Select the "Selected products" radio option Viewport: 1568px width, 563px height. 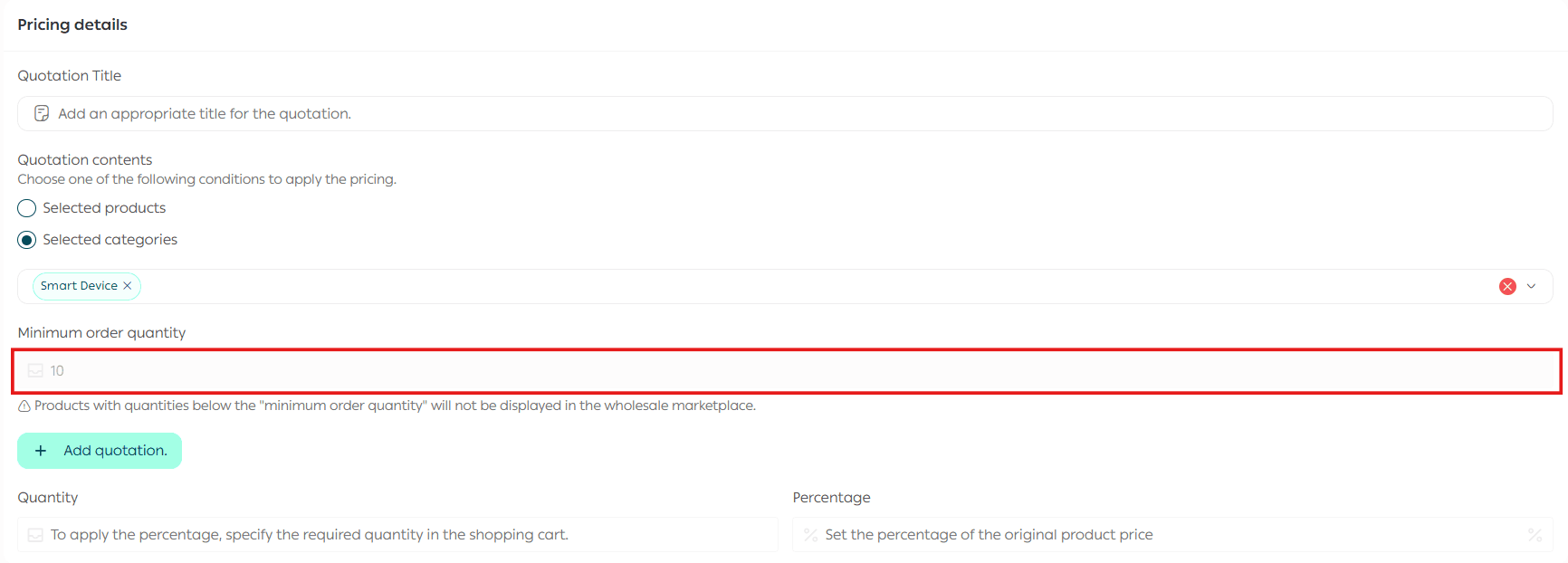pos(27,208)
